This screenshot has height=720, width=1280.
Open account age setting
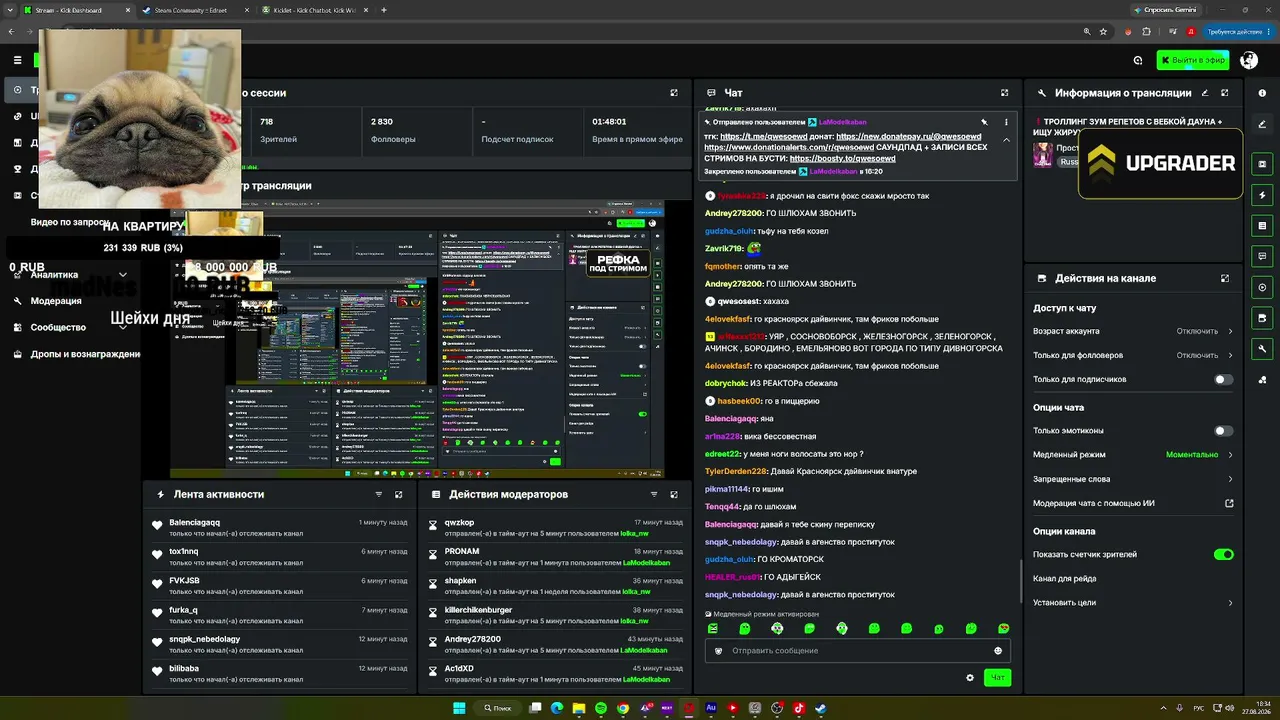coord(1133,331)
